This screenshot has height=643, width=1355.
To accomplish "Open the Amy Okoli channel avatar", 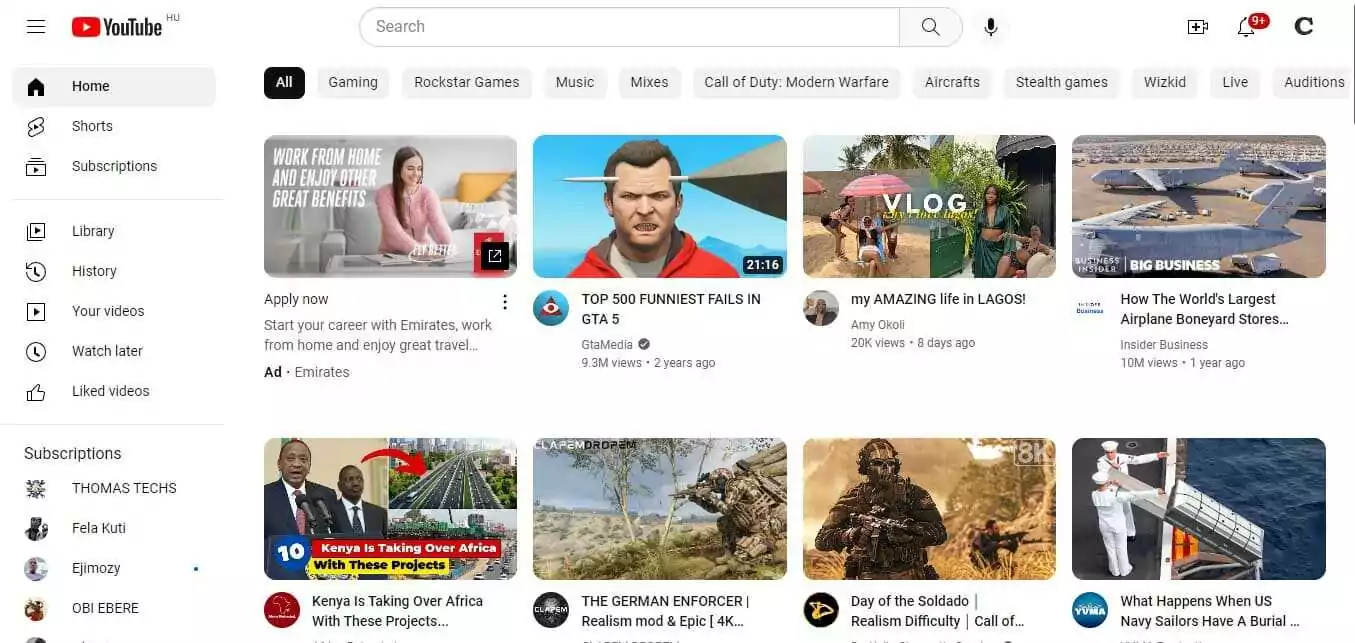I will (x=821, y=308).
